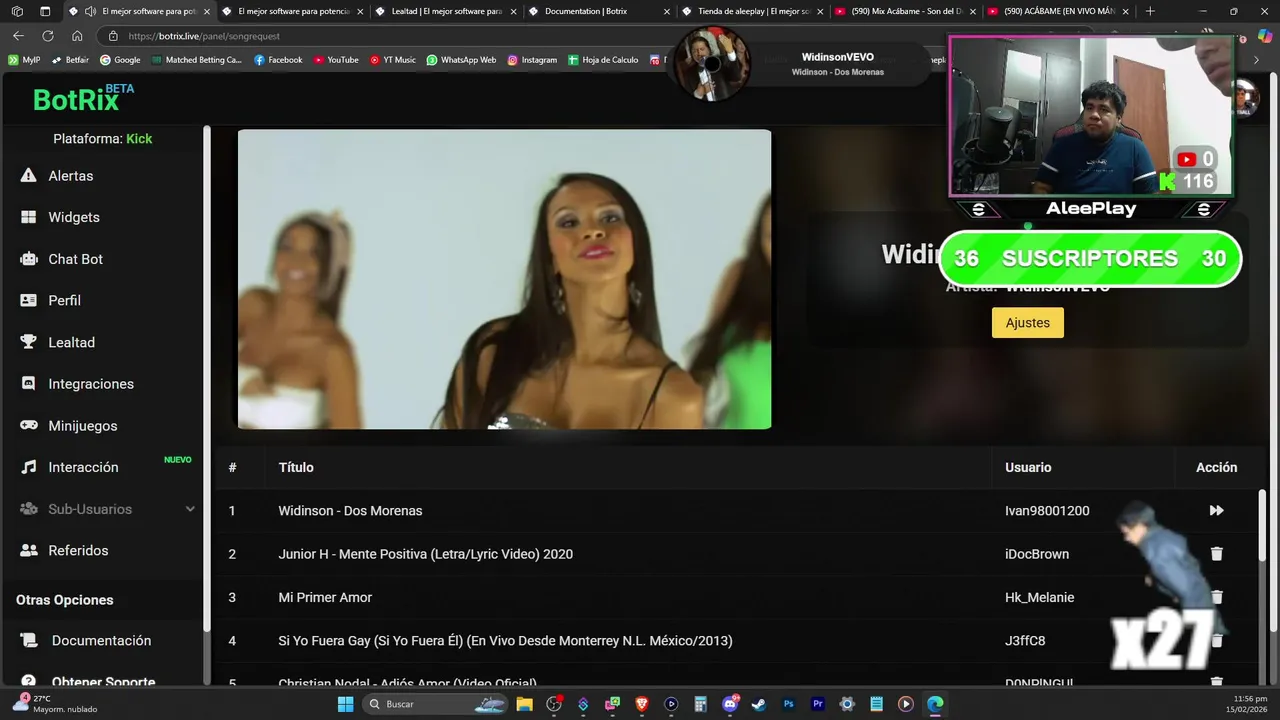Click the yellow Ajustes button
The width and height of the screenshot is (1280, 720).
(x=1027, y=323)
